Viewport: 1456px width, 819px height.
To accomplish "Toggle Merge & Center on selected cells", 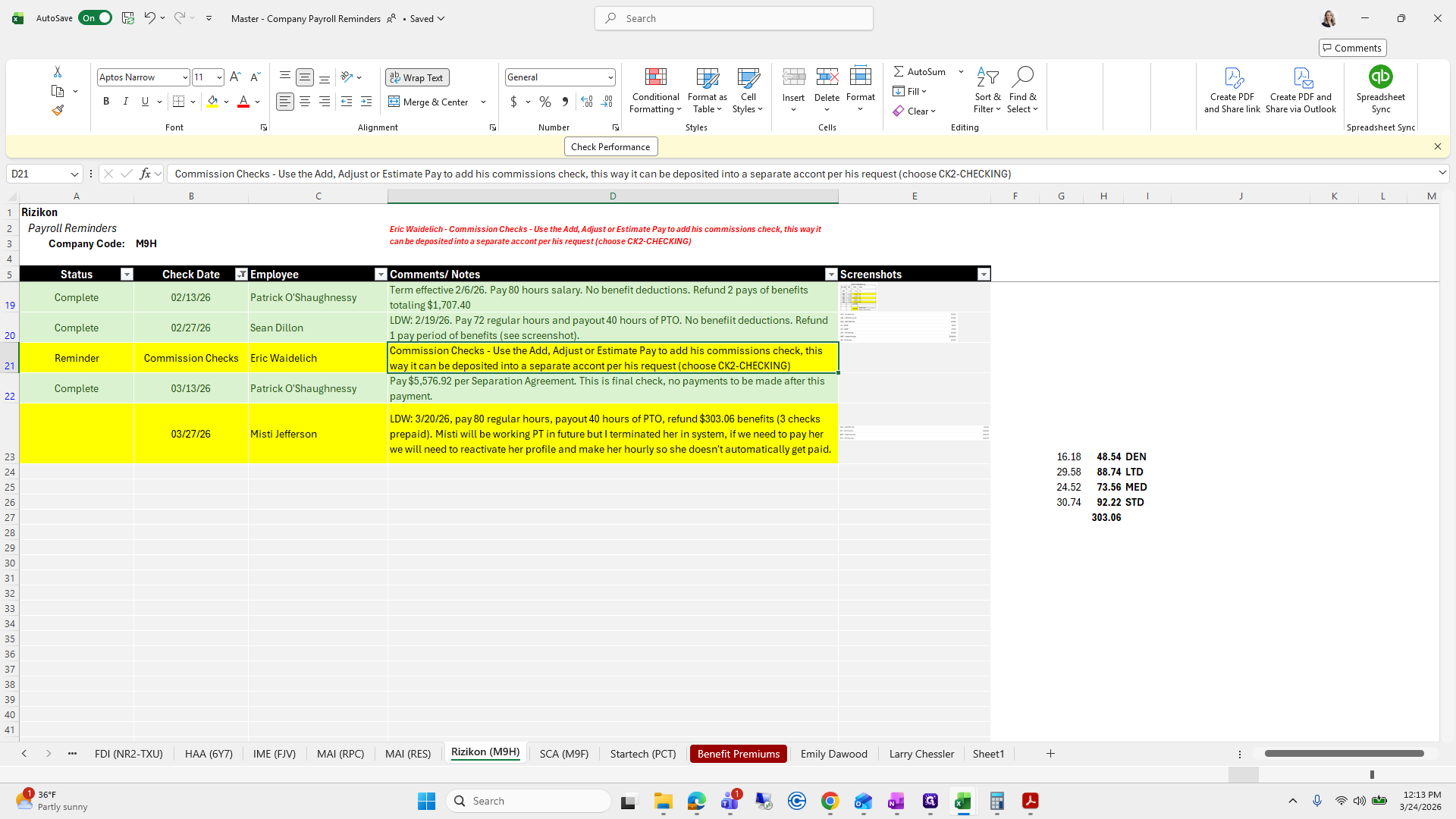I will click(x=428, y=102).
